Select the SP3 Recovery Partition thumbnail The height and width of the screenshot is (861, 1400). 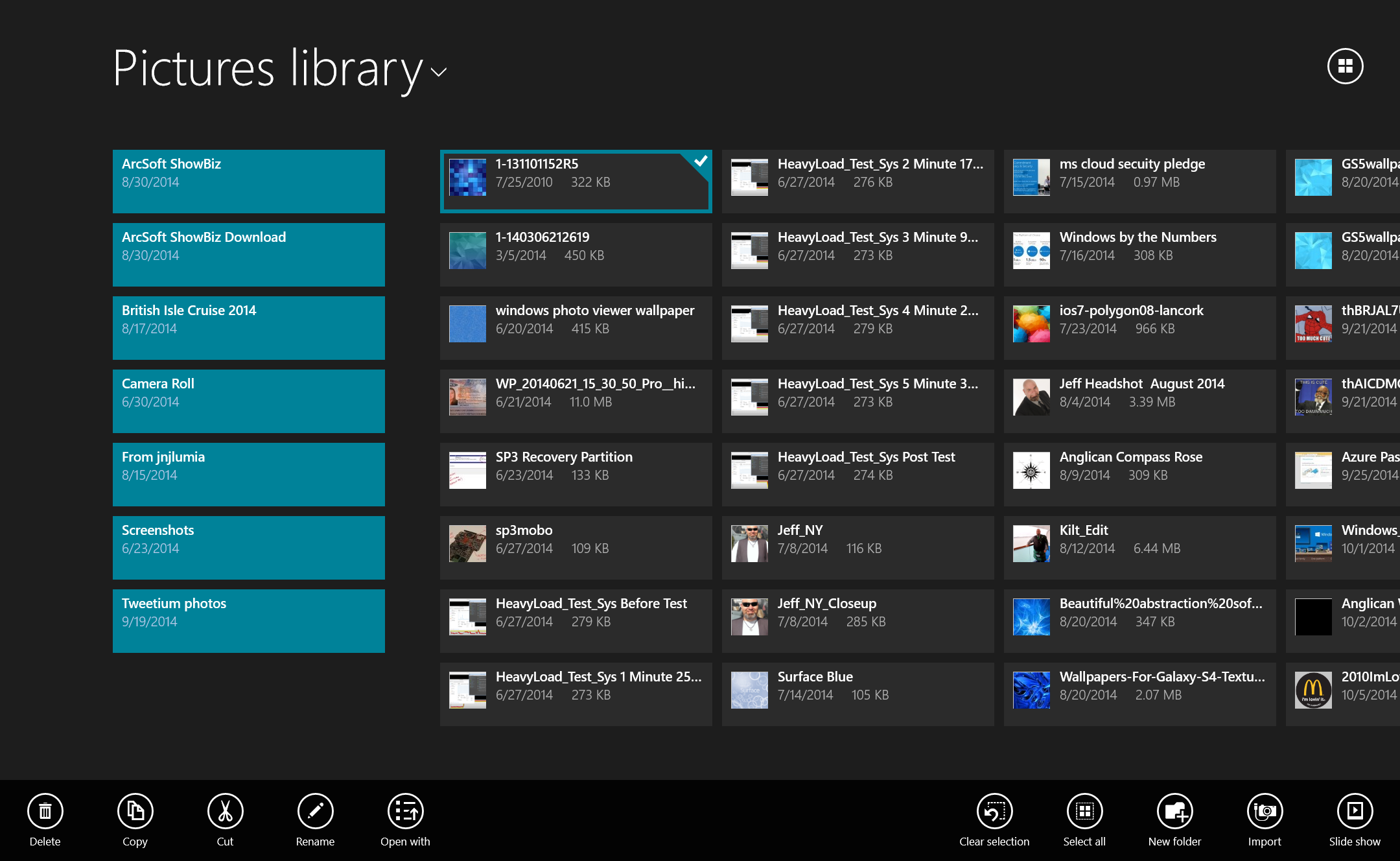pyautogui.click(x=467, y=470)
